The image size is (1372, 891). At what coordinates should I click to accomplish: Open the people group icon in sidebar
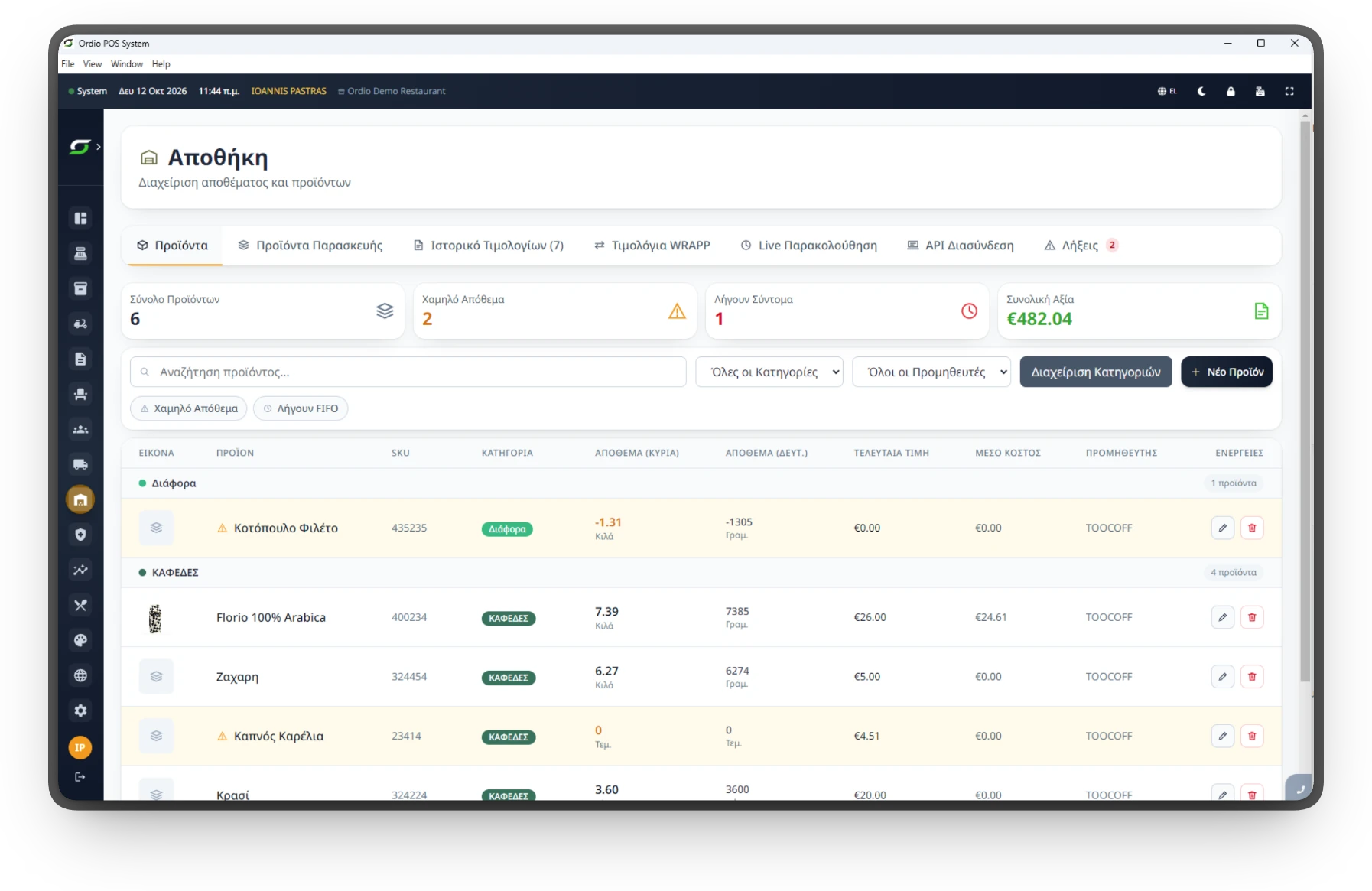[80, 430]
